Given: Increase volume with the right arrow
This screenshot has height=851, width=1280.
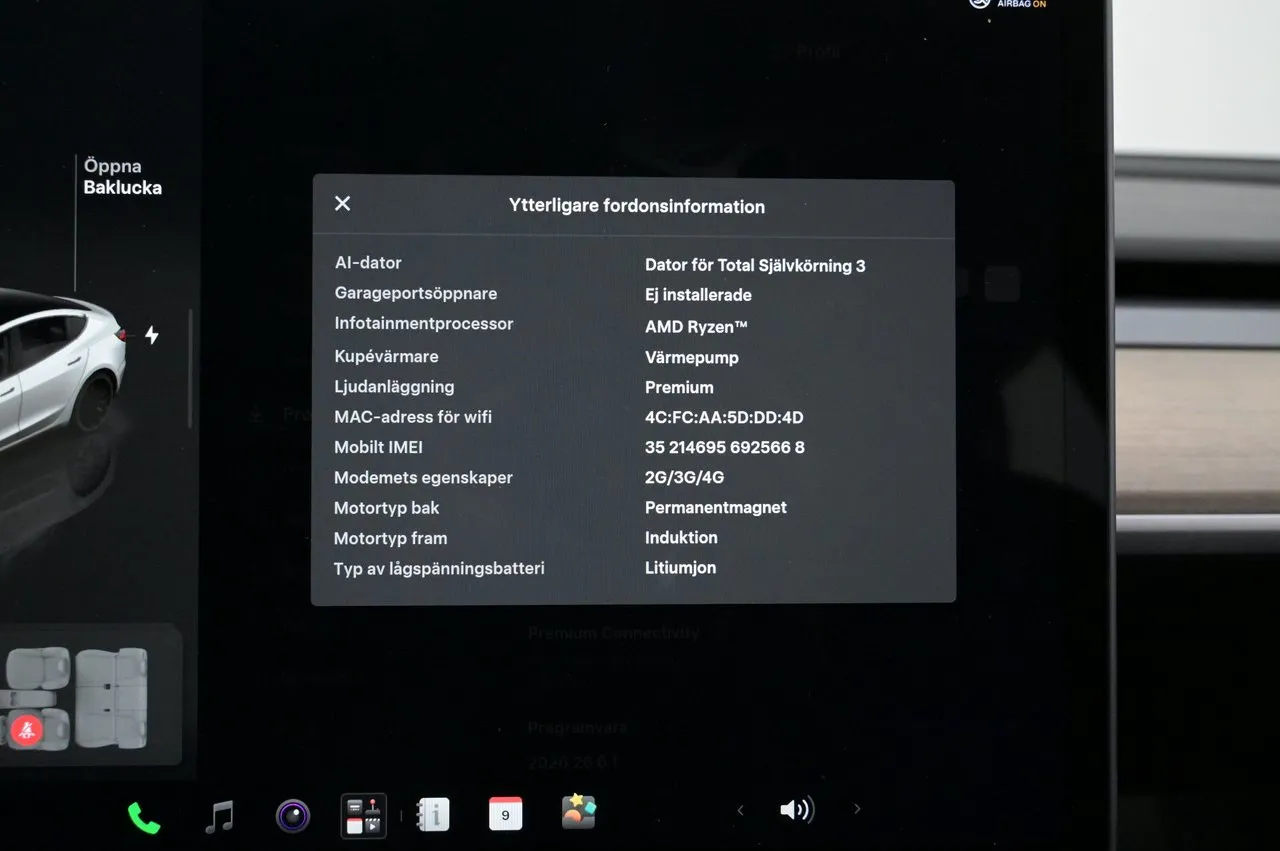Looking at the screenshot, I should click(x=857, y=809).
